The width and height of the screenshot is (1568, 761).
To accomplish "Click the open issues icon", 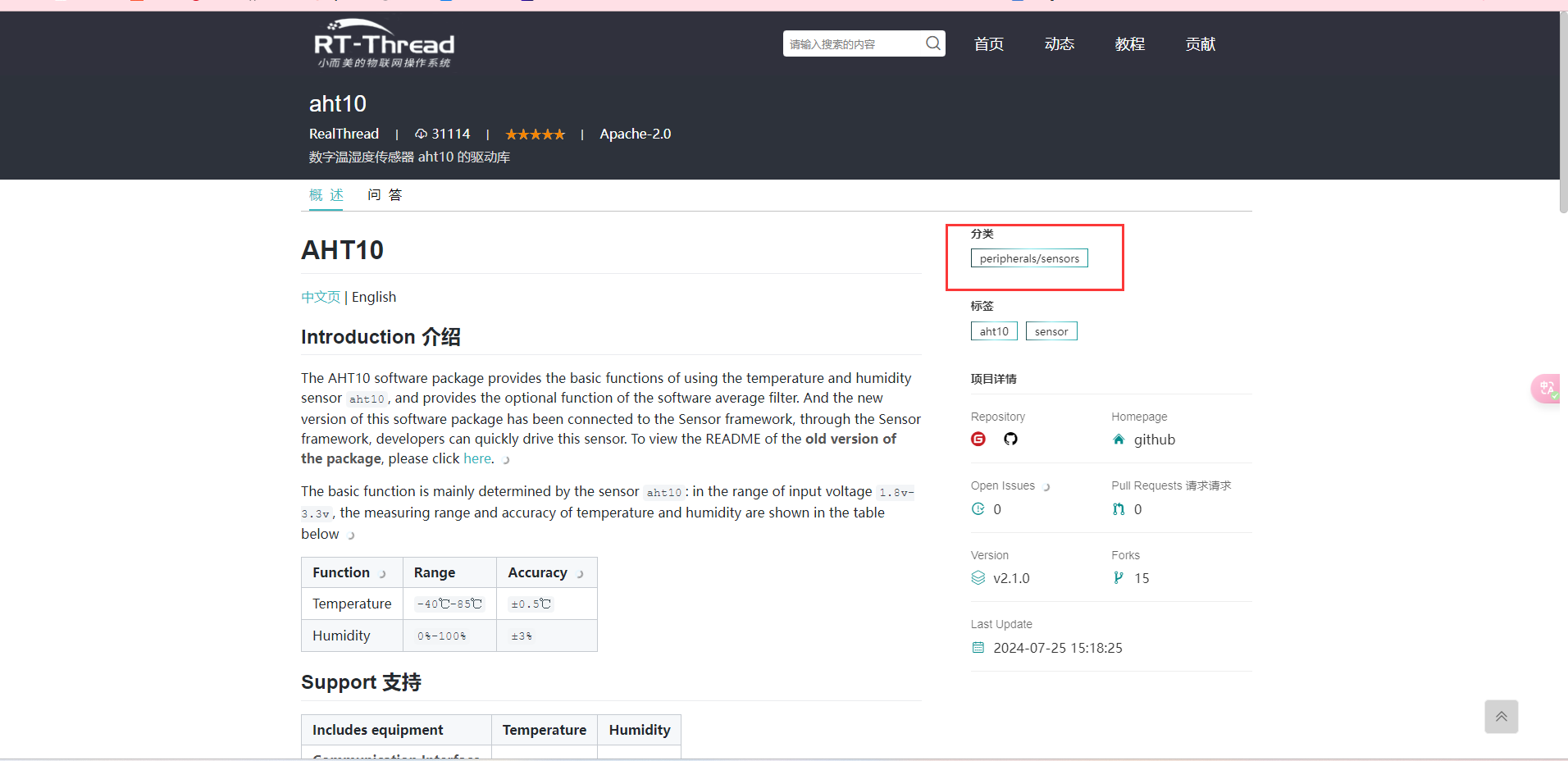I will 978,509.
